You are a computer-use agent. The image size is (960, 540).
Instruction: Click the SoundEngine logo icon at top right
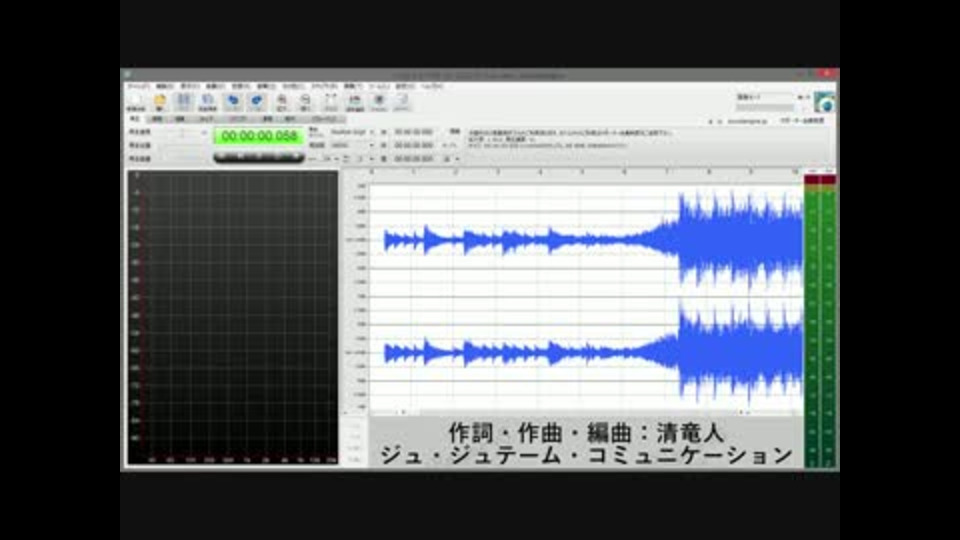(825, 103)
